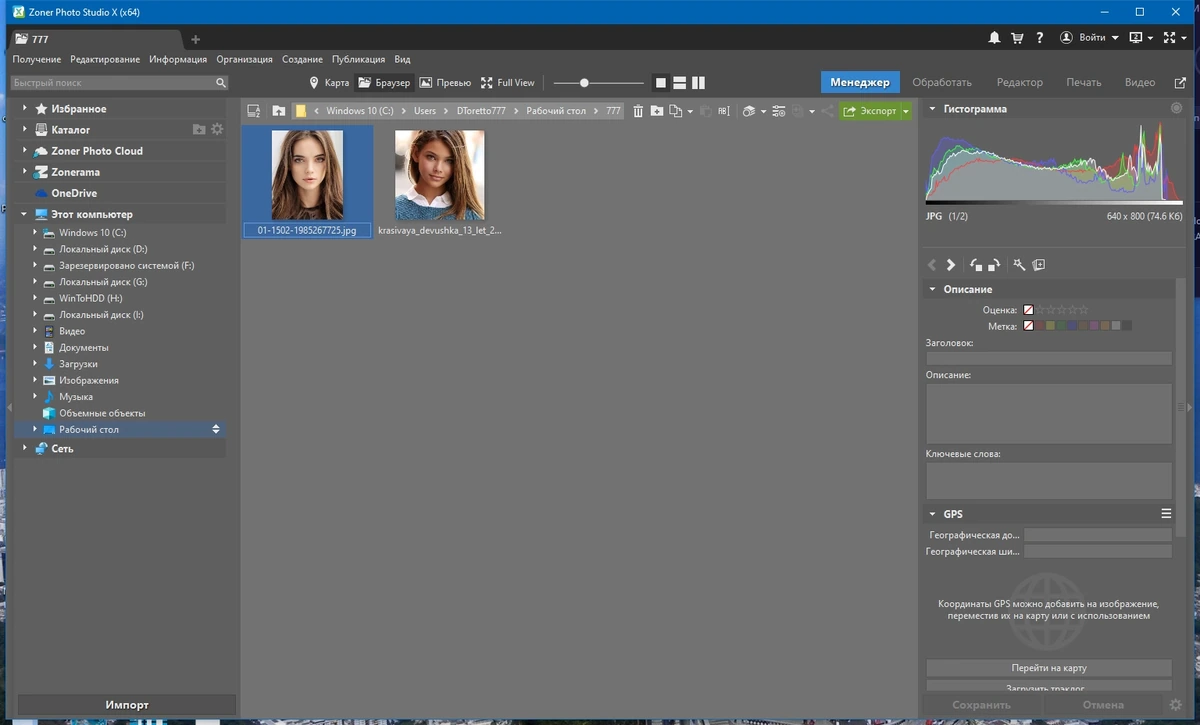Image resolution: width=1200 pixels, height=725 pixels.
Task: Click the notification bell icon
Action: (994, 38)
